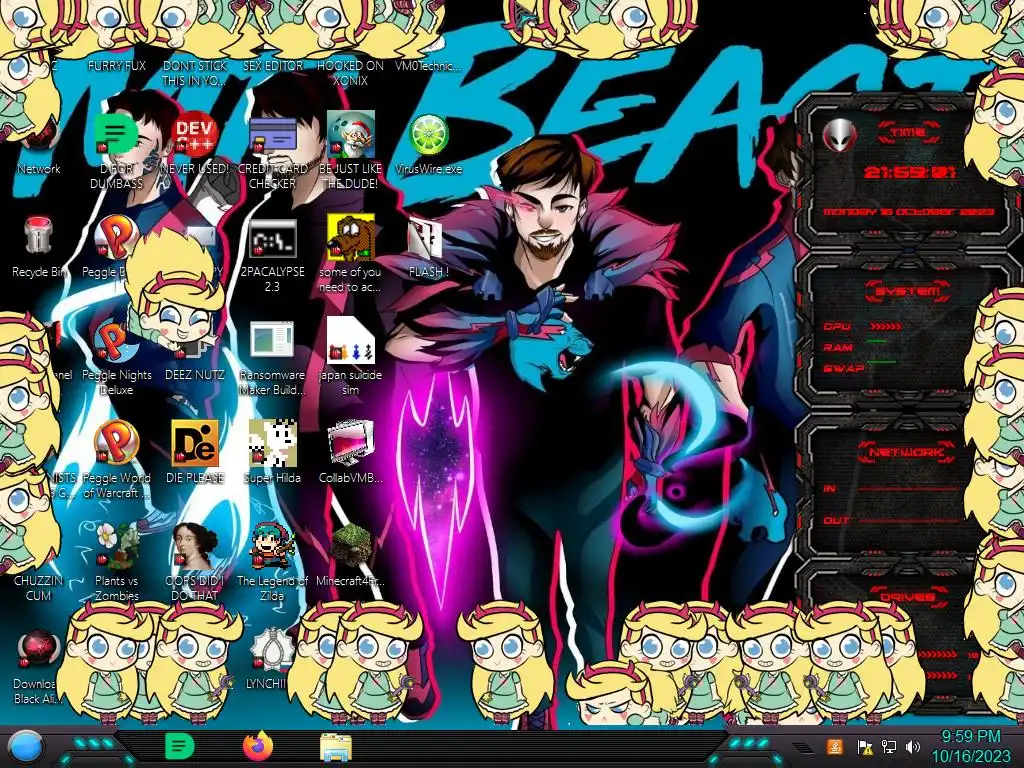The image size is (1024, 768).
Task: Click the SYSTEM header on the widget
Action: [908, 291]
